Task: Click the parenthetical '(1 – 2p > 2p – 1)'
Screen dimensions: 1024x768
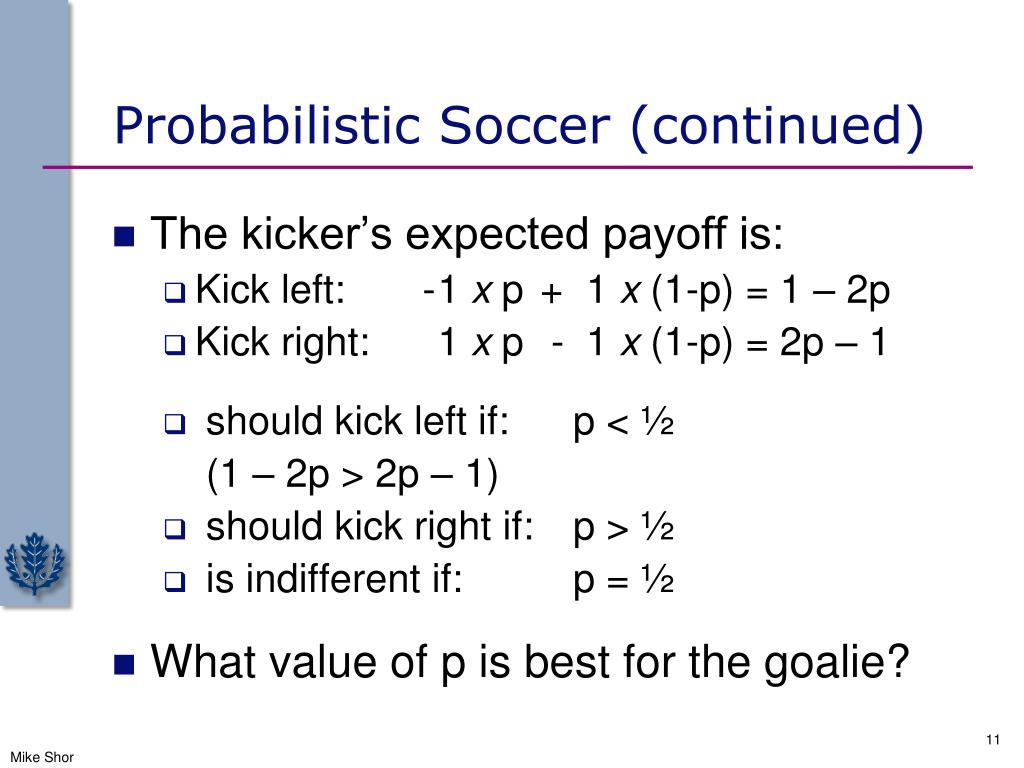Action: [353, 475]
